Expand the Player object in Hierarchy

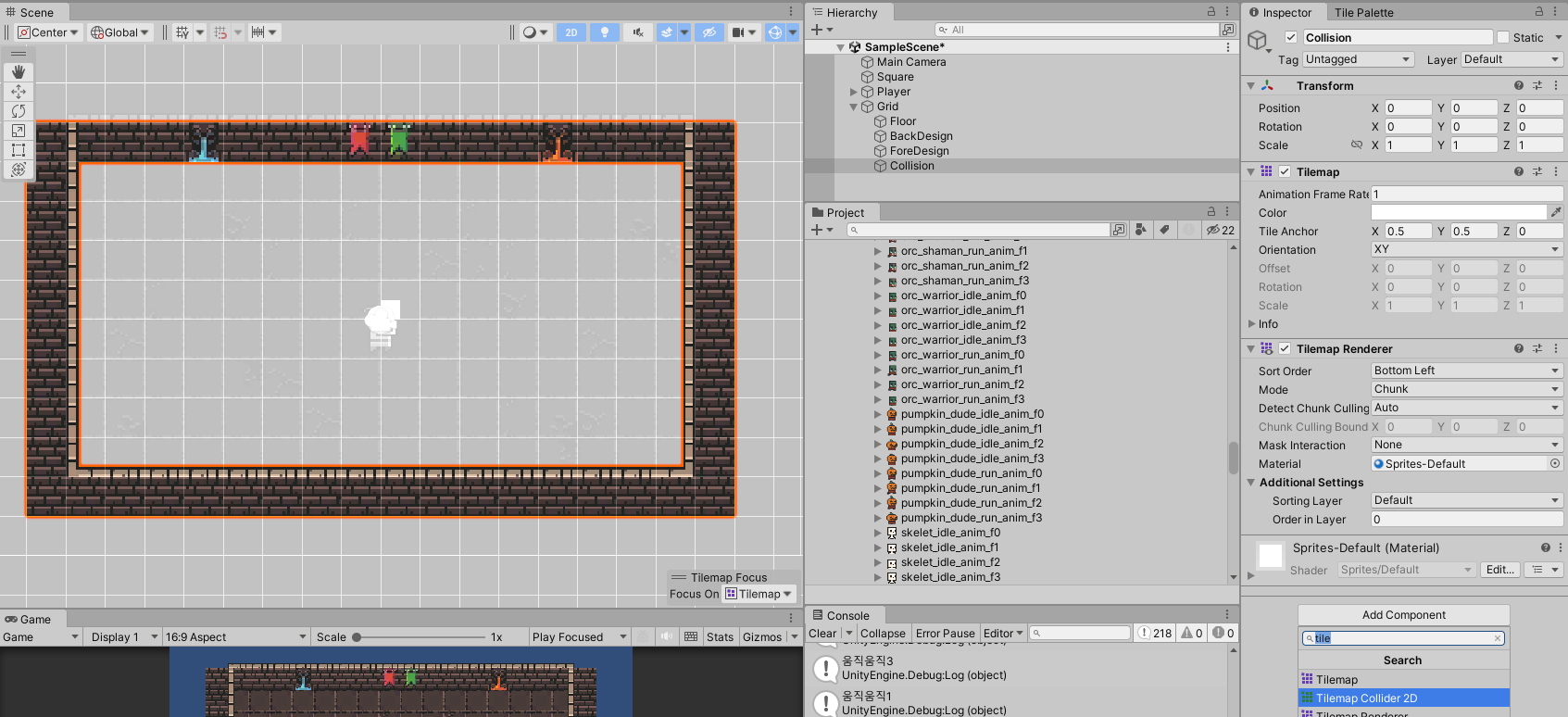tap(854, 92)
